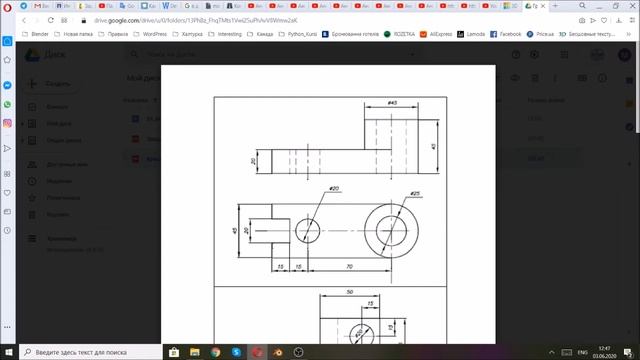Viewport: 640px width, 360px height.
Task: Switch to the Telegram tab
Action: point(24,6)
